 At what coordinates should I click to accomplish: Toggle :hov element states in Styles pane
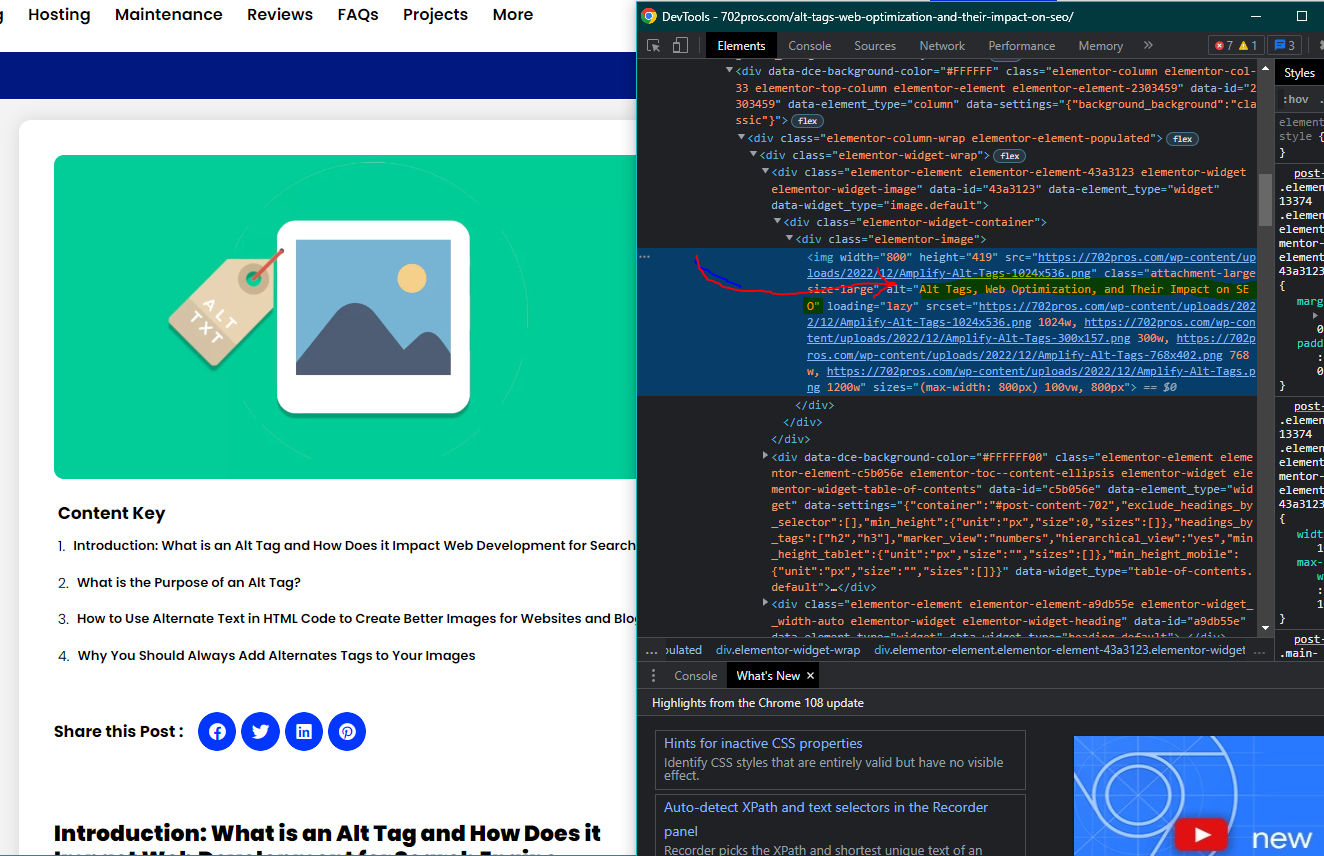click(x=1297, y=98)
